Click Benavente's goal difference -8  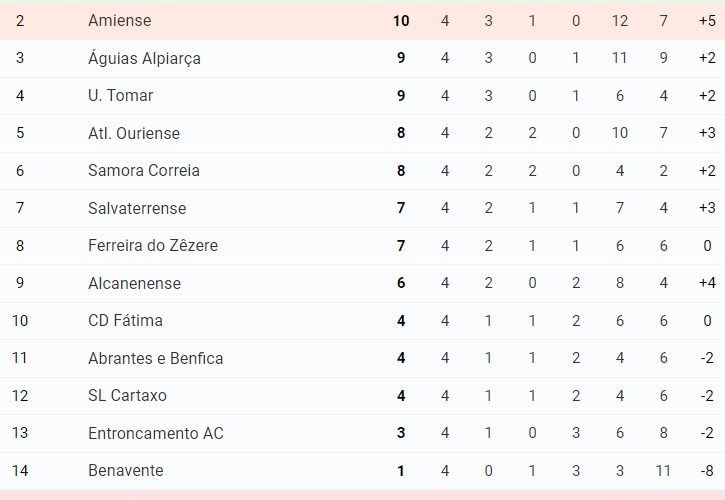(x=707, y=471)
